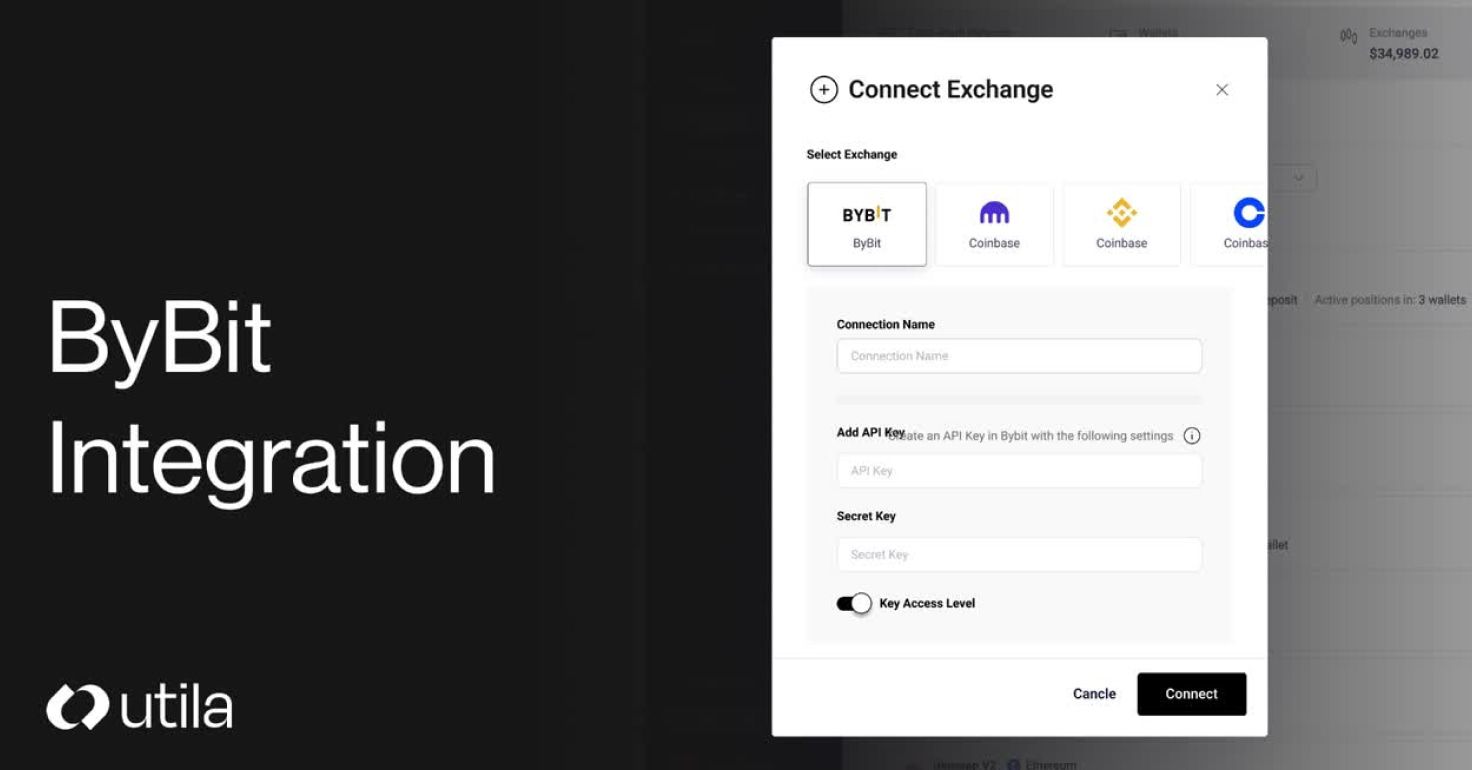
Task: Click into the API Key field
Action: point(1019,471)
